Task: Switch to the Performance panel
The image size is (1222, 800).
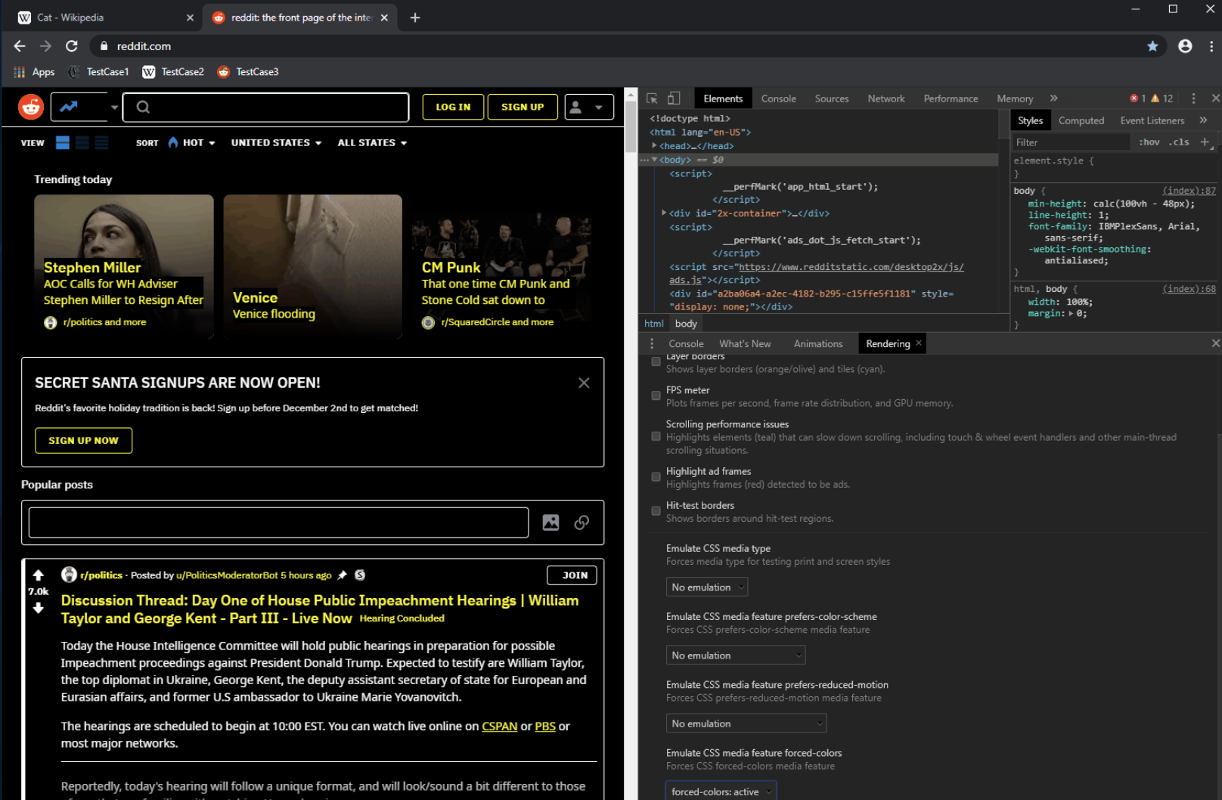Action: point(951,99)
